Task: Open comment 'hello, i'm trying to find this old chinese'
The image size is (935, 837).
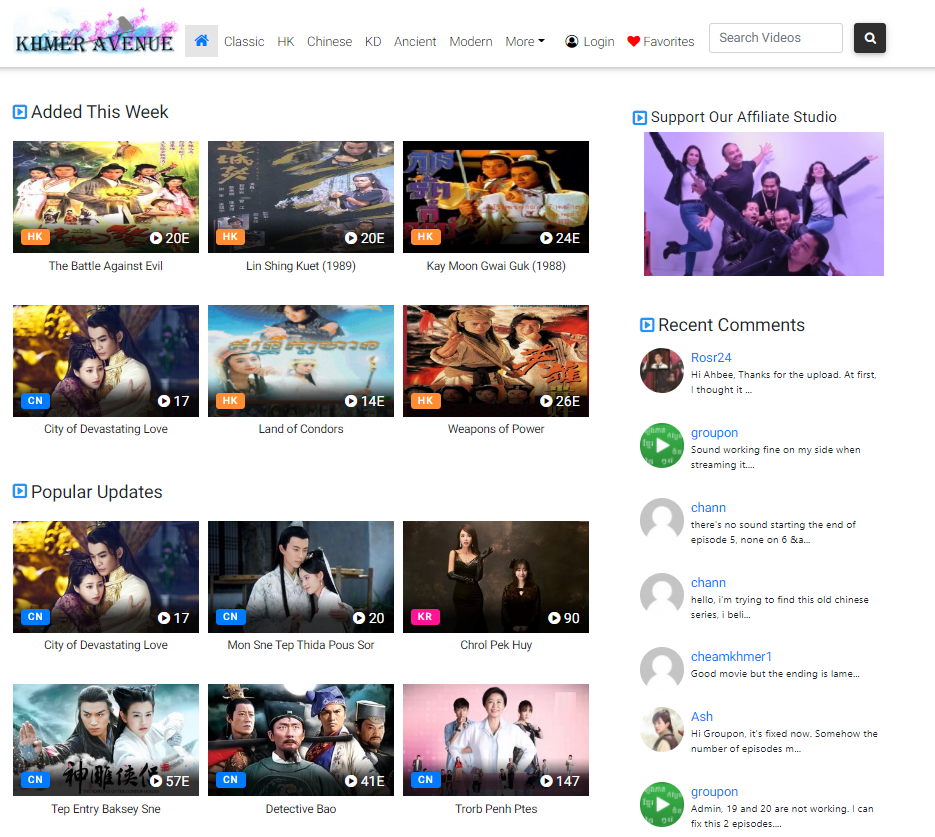Action: click(x=779, y=607)
